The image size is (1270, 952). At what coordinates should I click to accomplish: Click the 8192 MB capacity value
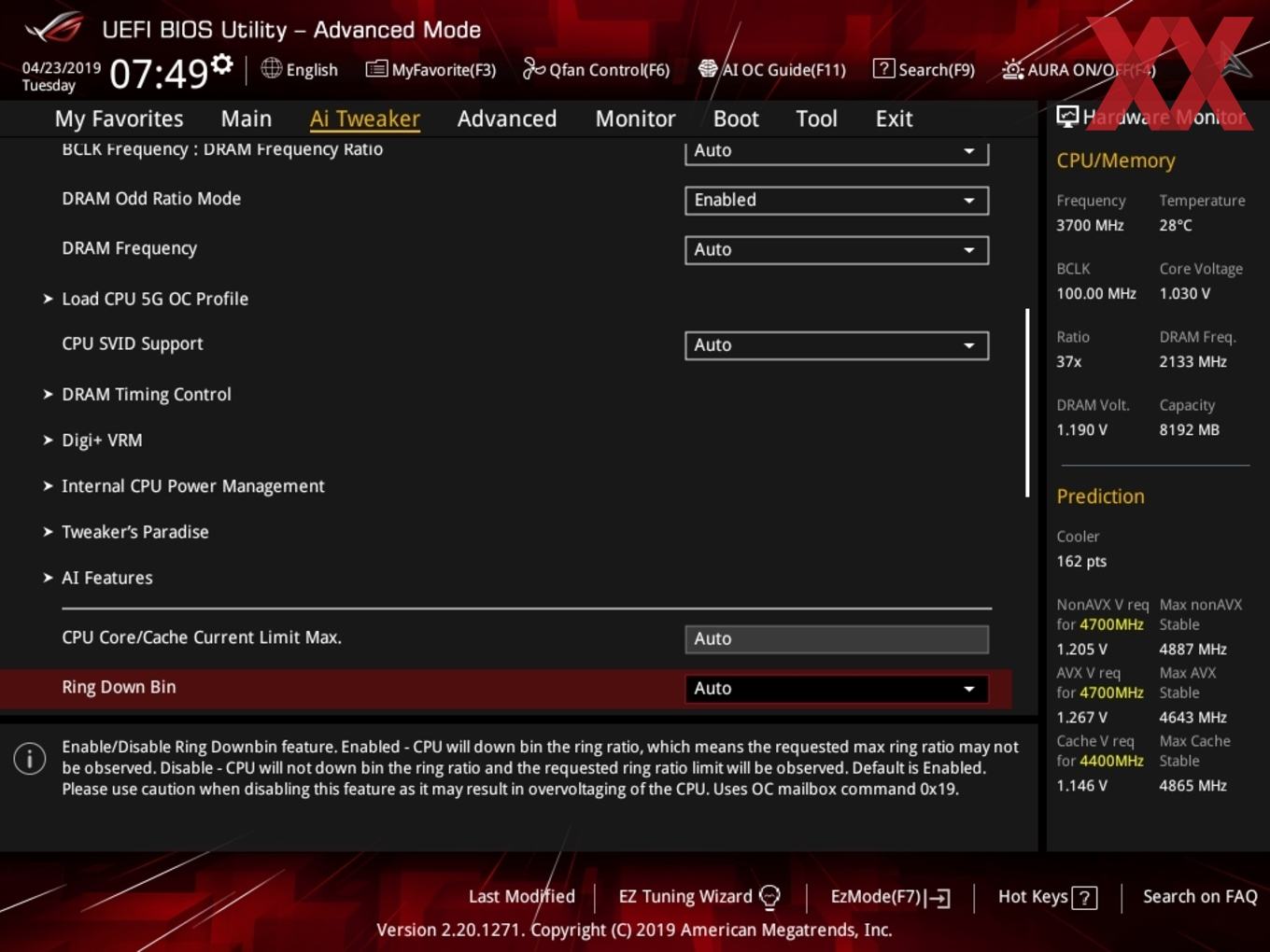point(1190,429)
